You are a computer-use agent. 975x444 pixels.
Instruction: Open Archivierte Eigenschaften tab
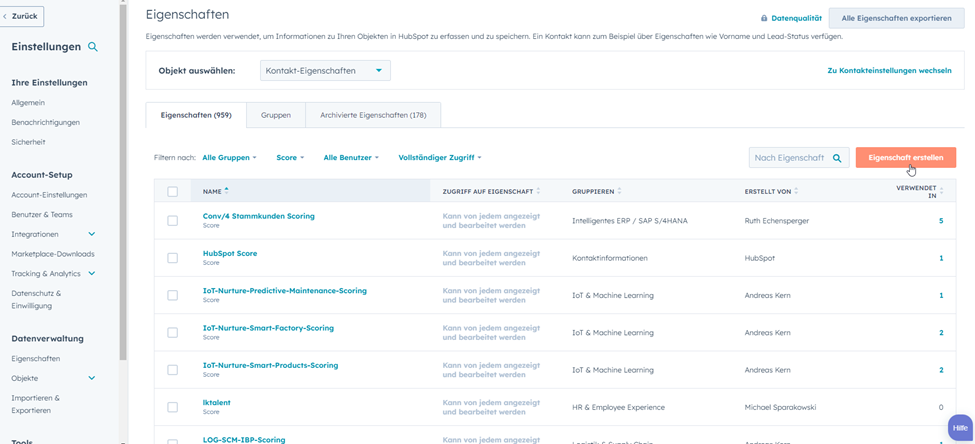[x=373, y=115]
